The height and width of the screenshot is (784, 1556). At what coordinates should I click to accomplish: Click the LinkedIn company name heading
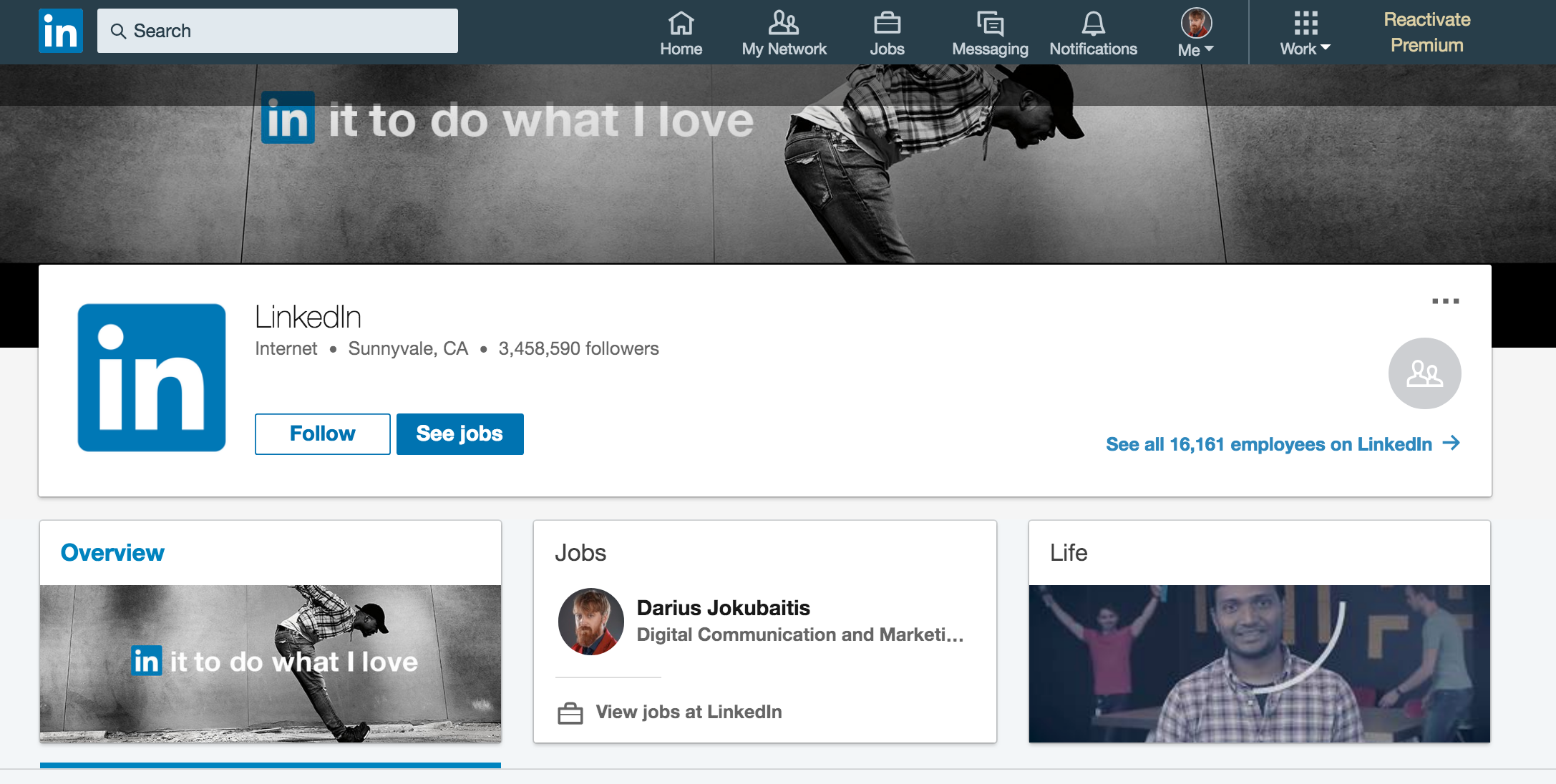point(308,317)
